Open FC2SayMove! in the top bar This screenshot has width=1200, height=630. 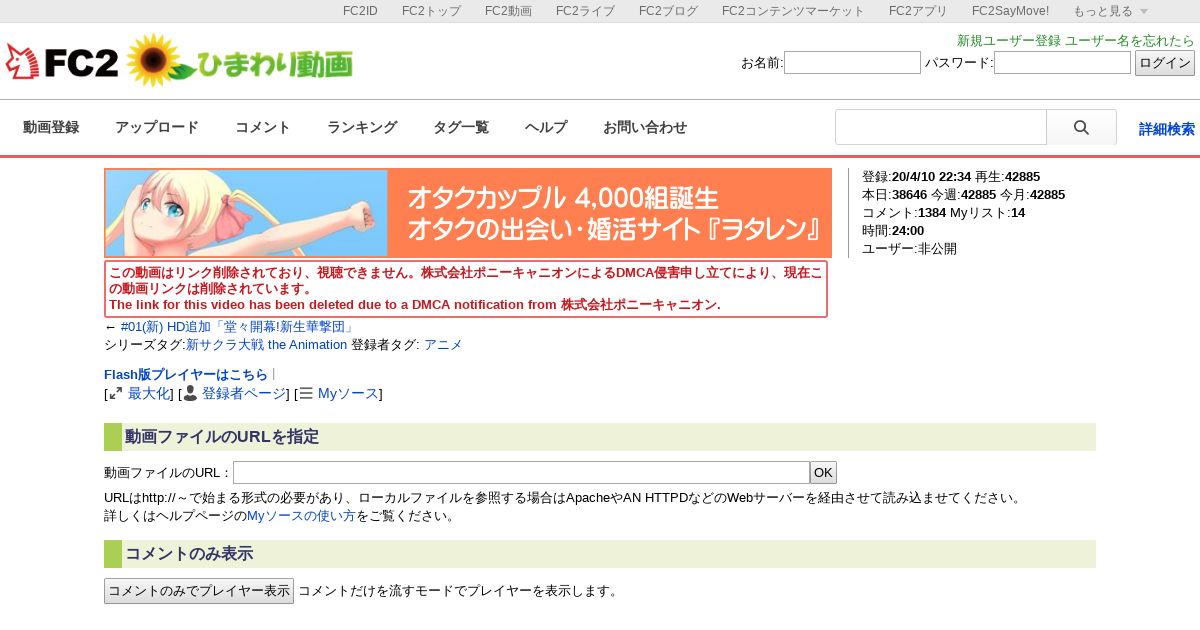pos(1010,11)
